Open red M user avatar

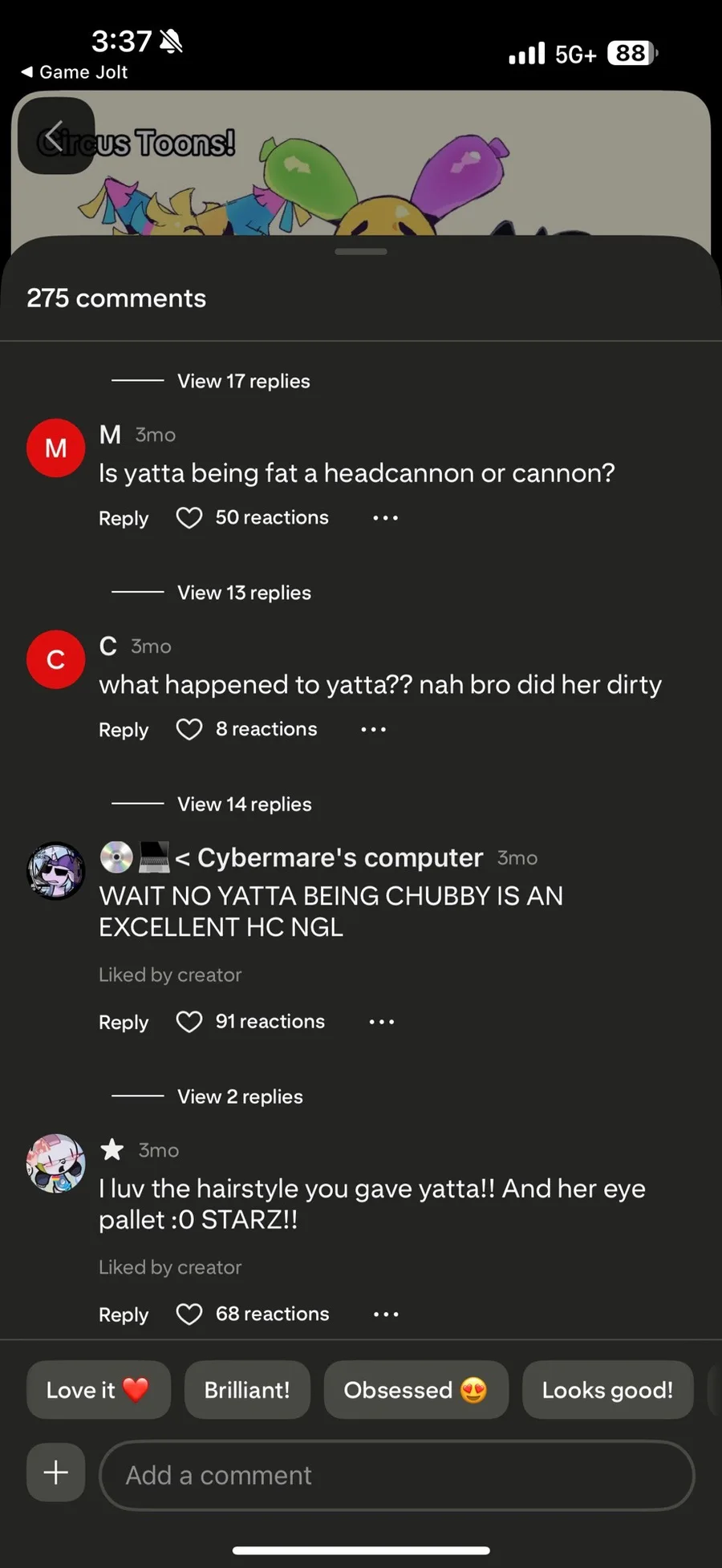pos(55,448)
